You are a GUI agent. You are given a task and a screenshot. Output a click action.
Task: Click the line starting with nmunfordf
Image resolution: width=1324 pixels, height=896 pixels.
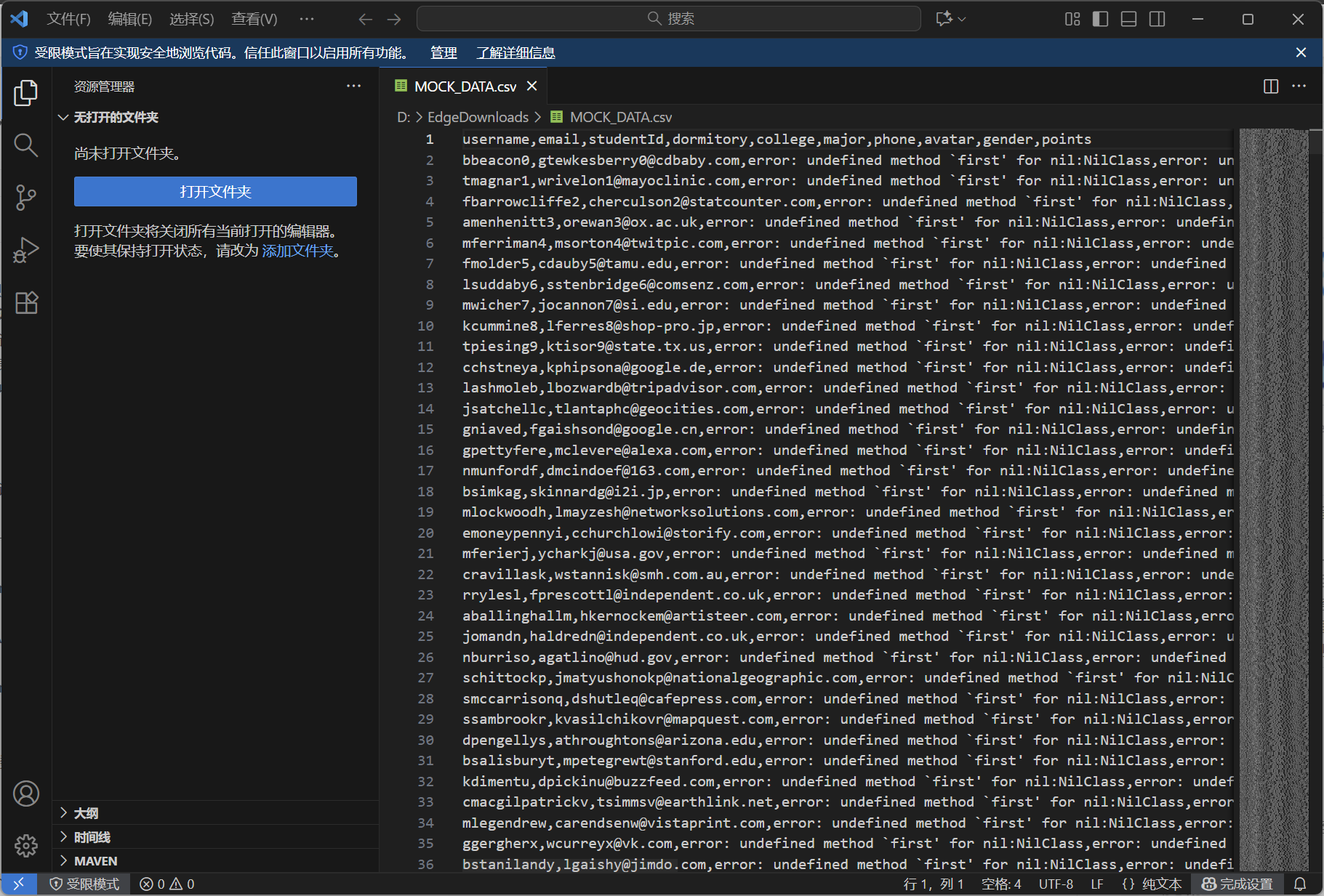848,471
